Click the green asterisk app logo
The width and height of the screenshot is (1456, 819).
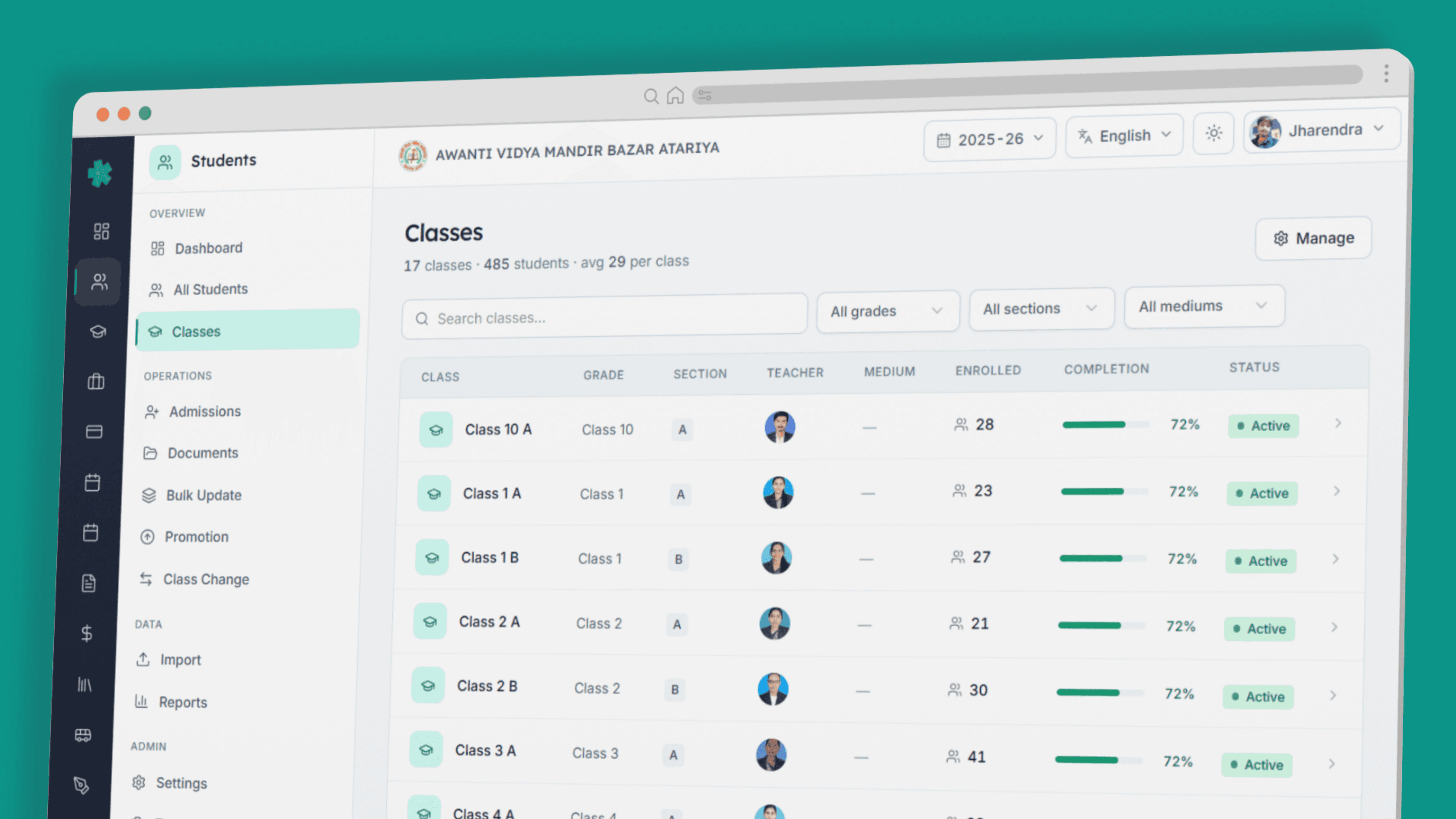coord(100,173)
